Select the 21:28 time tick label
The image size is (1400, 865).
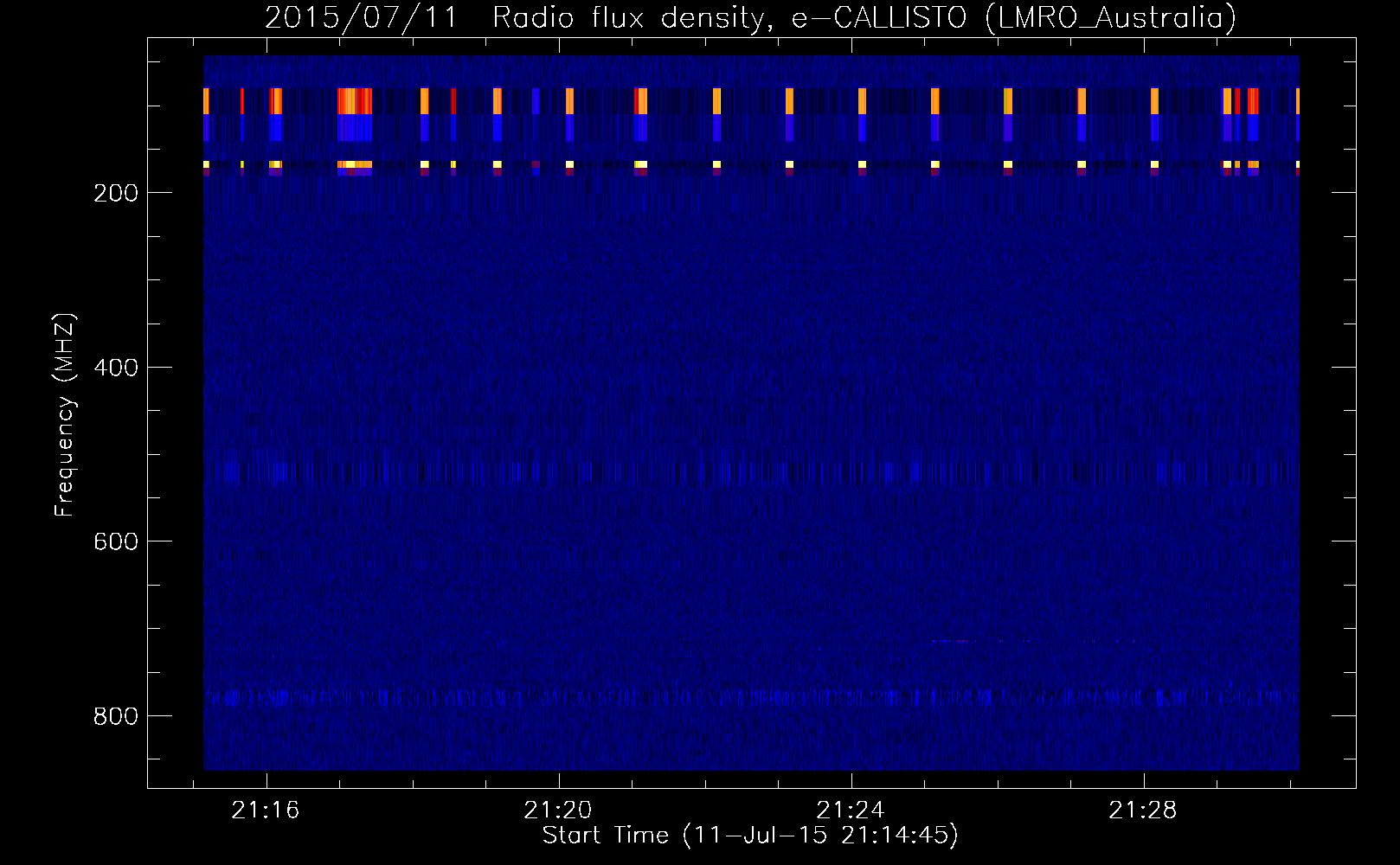click(x=1143, y=810)
